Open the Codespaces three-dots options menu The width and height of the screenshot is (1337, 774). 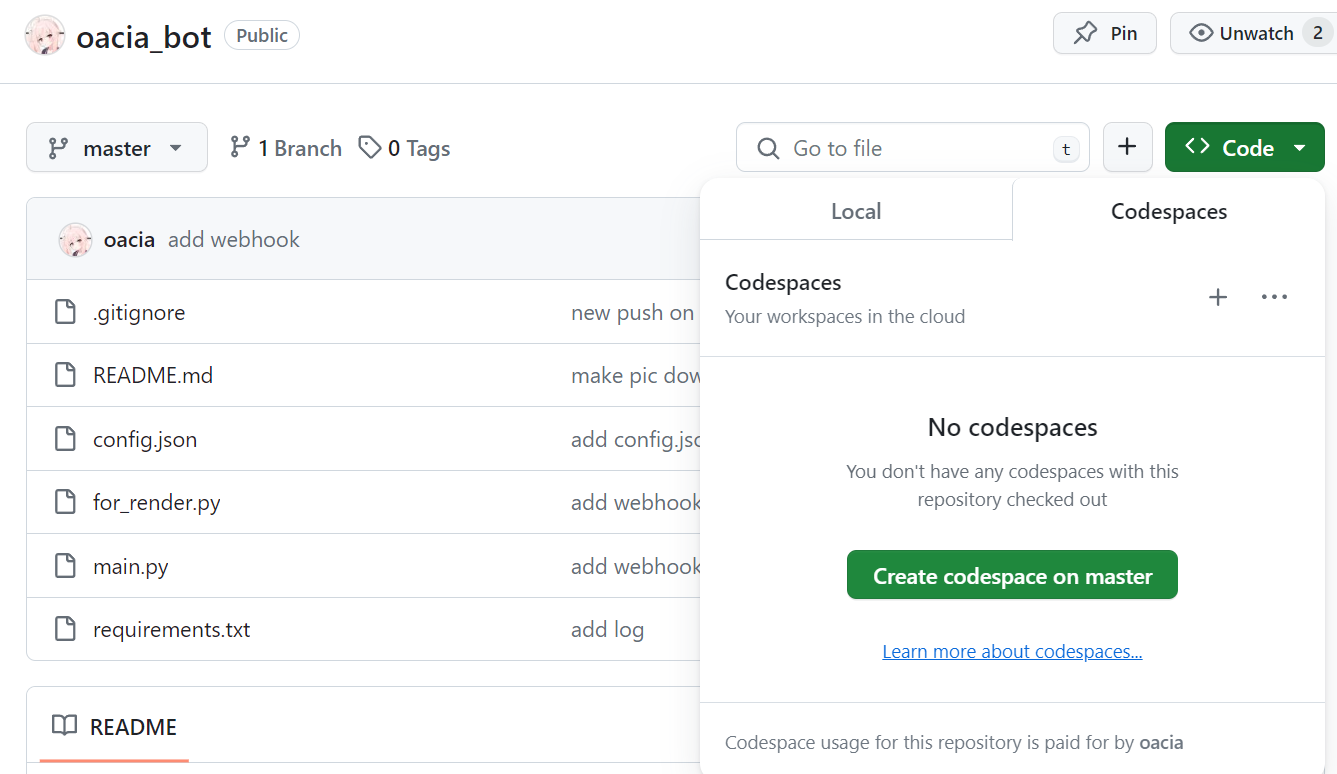click(x=1274, y=297)
